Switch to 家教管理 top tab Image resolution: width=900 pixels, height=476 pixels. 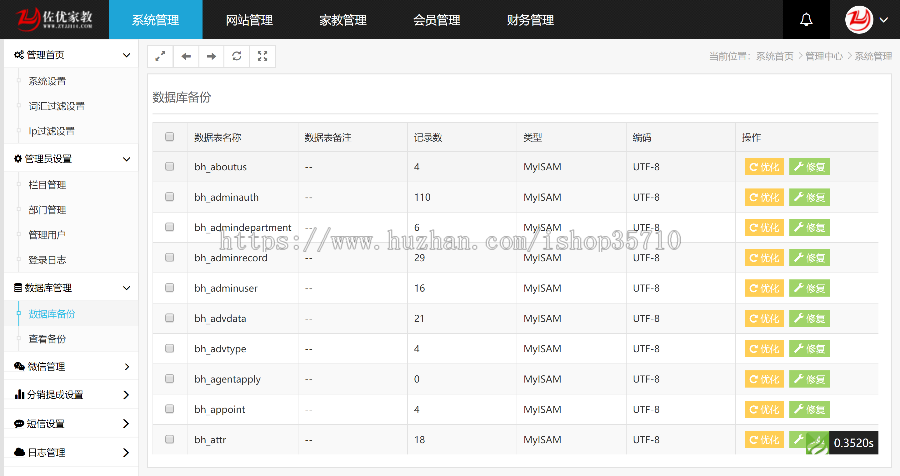click(343, 20)
